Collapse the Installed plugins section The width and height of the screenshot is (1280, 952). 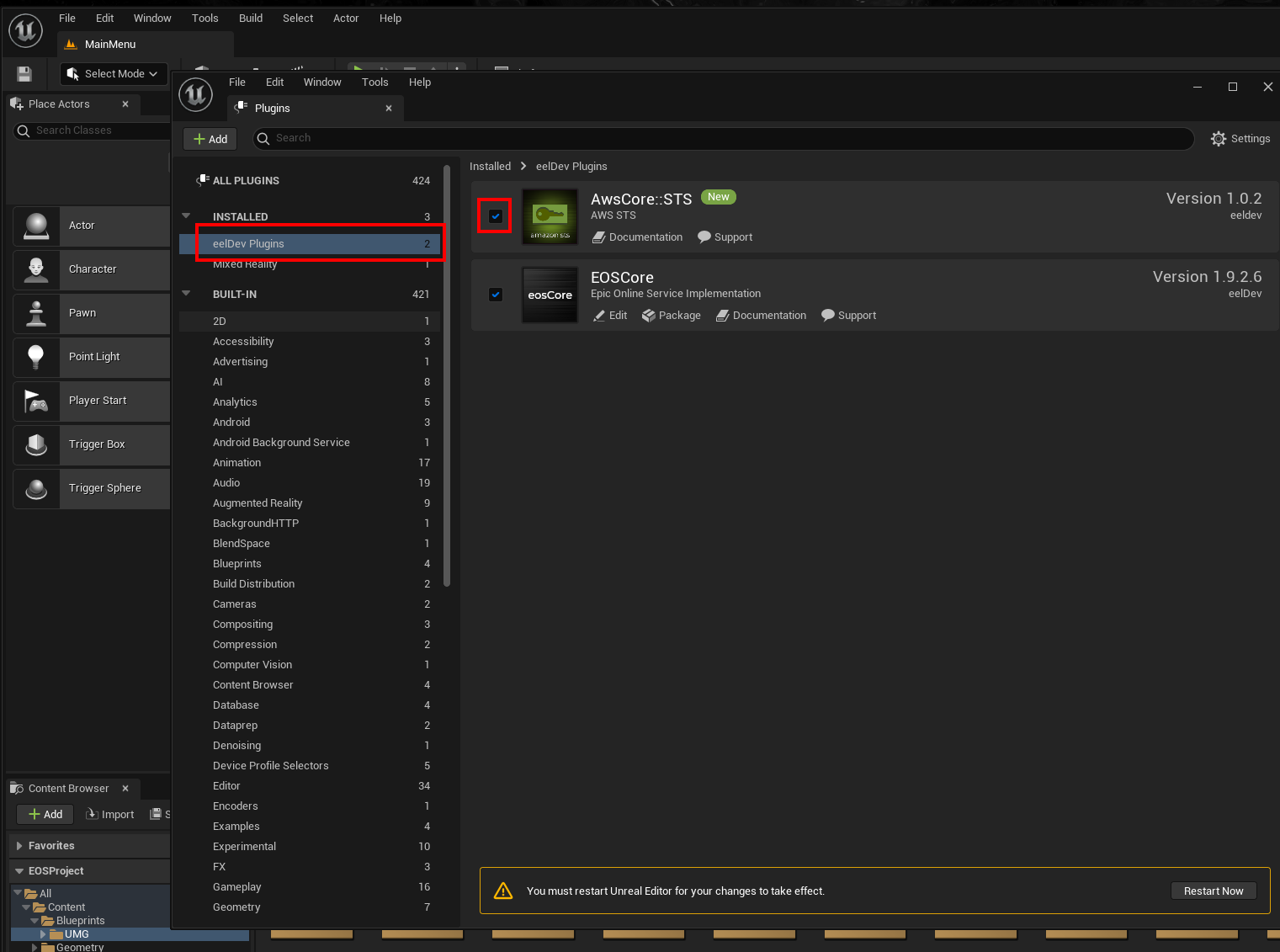[x=187, y=216]
